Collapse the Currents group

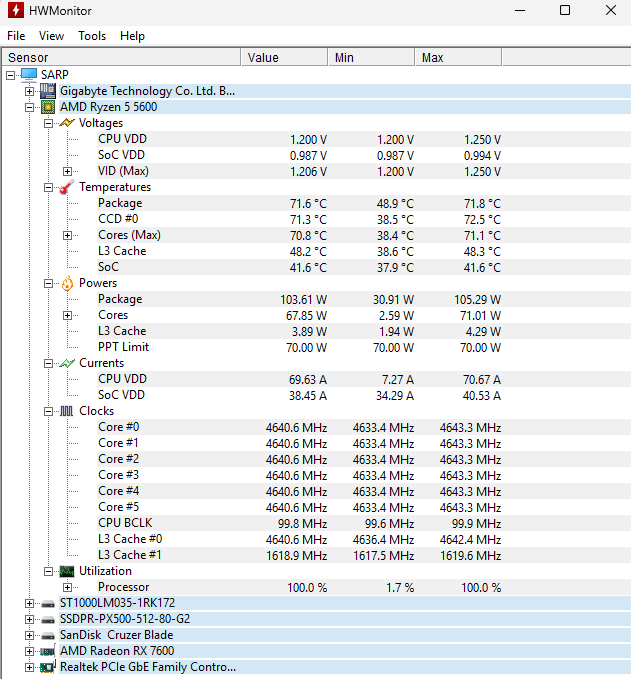pyautogui.click(x=49, y=364)
